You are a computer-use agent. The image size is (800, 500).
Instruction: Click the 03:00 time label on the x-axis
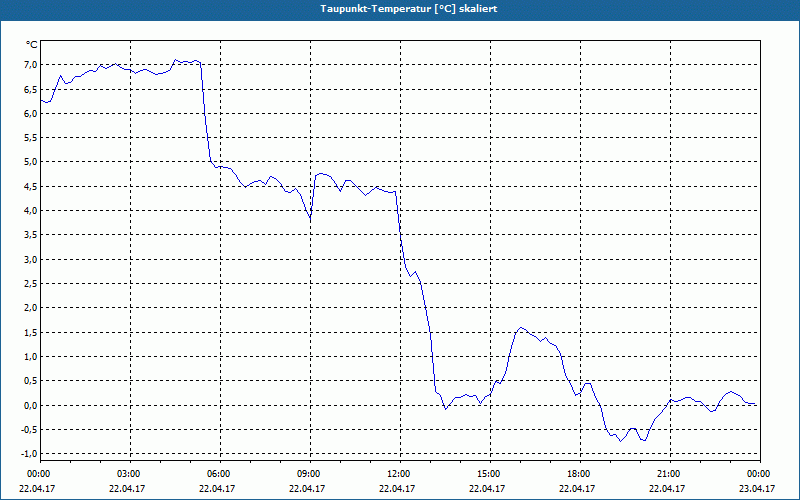131,474
